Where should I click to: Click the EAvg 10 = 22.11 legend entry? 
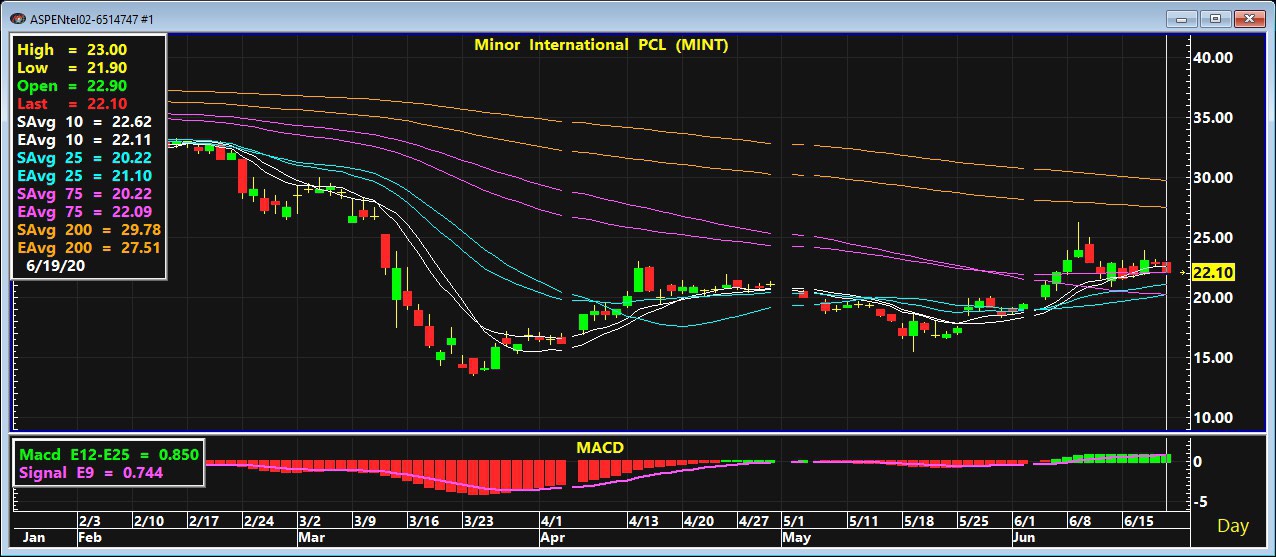[86, 140]
